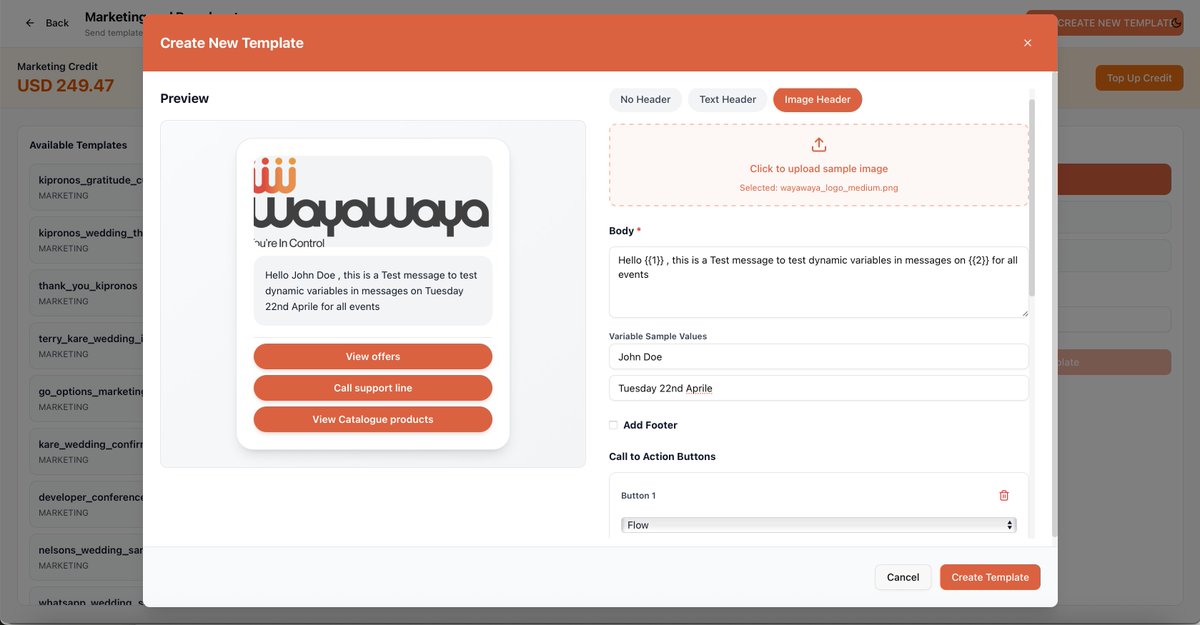Viewport: 1200px width, 625px height.
Task: Click the upload arrow icon
Action: tap(819, 145)
